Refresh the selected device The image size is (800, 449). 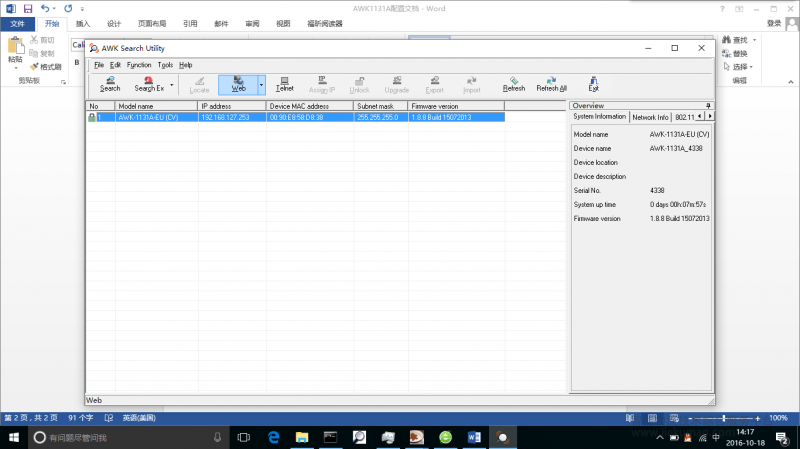[x=514, y=85]
